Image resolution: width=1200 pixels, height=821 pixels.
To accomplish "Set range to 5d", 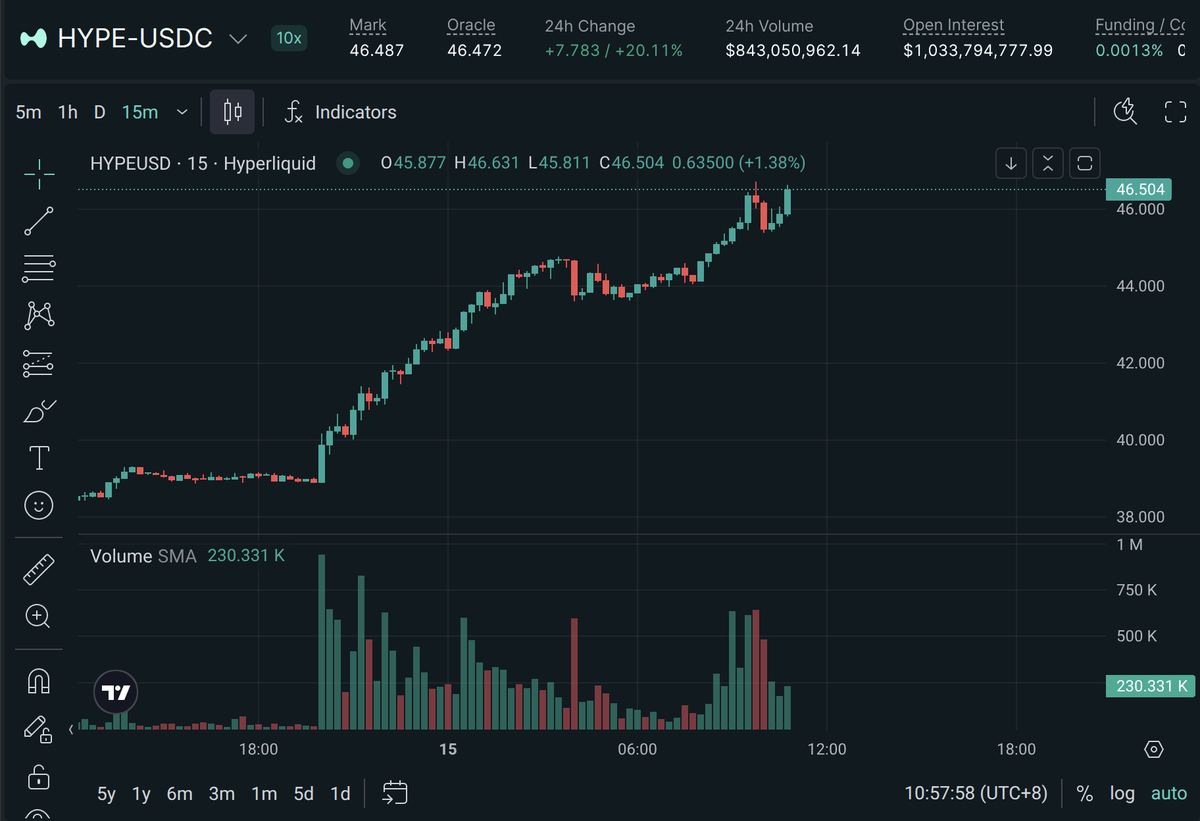I will (x=304, y=793).
